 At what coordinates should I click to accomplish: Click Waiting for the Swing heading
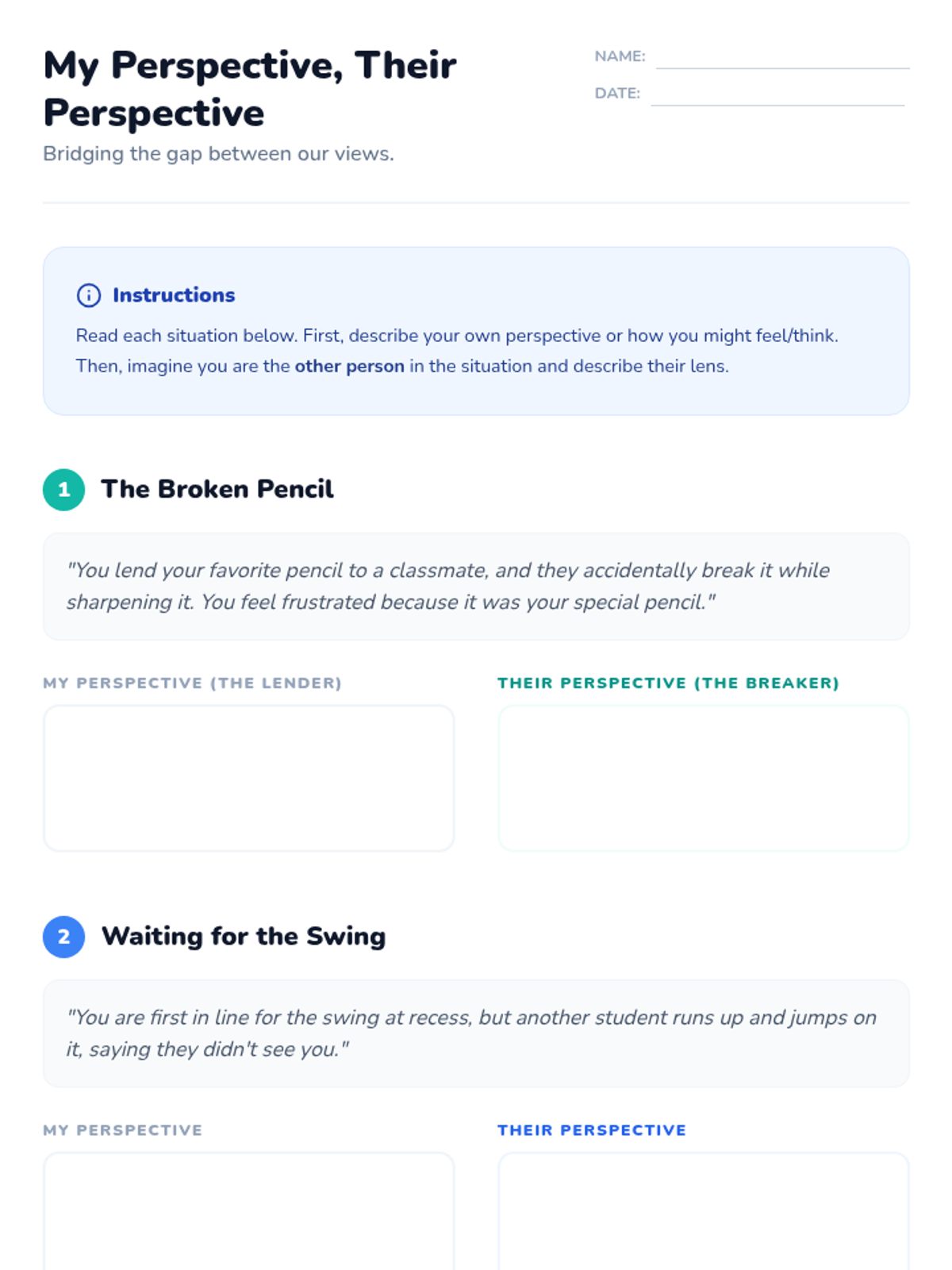[x=244, y=936]
